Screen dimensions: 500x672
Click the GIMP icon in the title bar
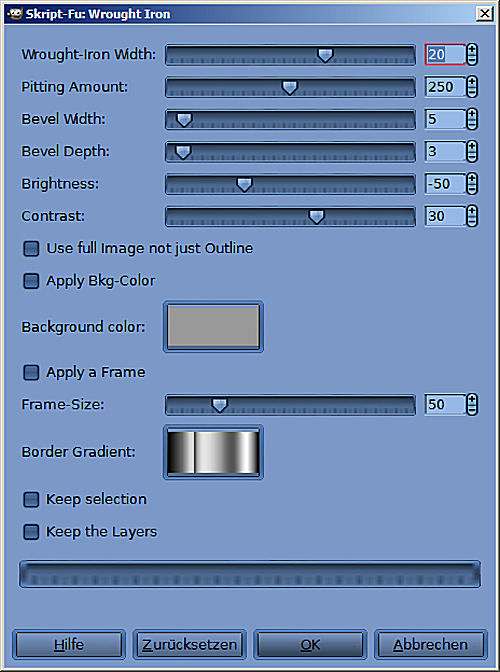(x=15, y=14)
